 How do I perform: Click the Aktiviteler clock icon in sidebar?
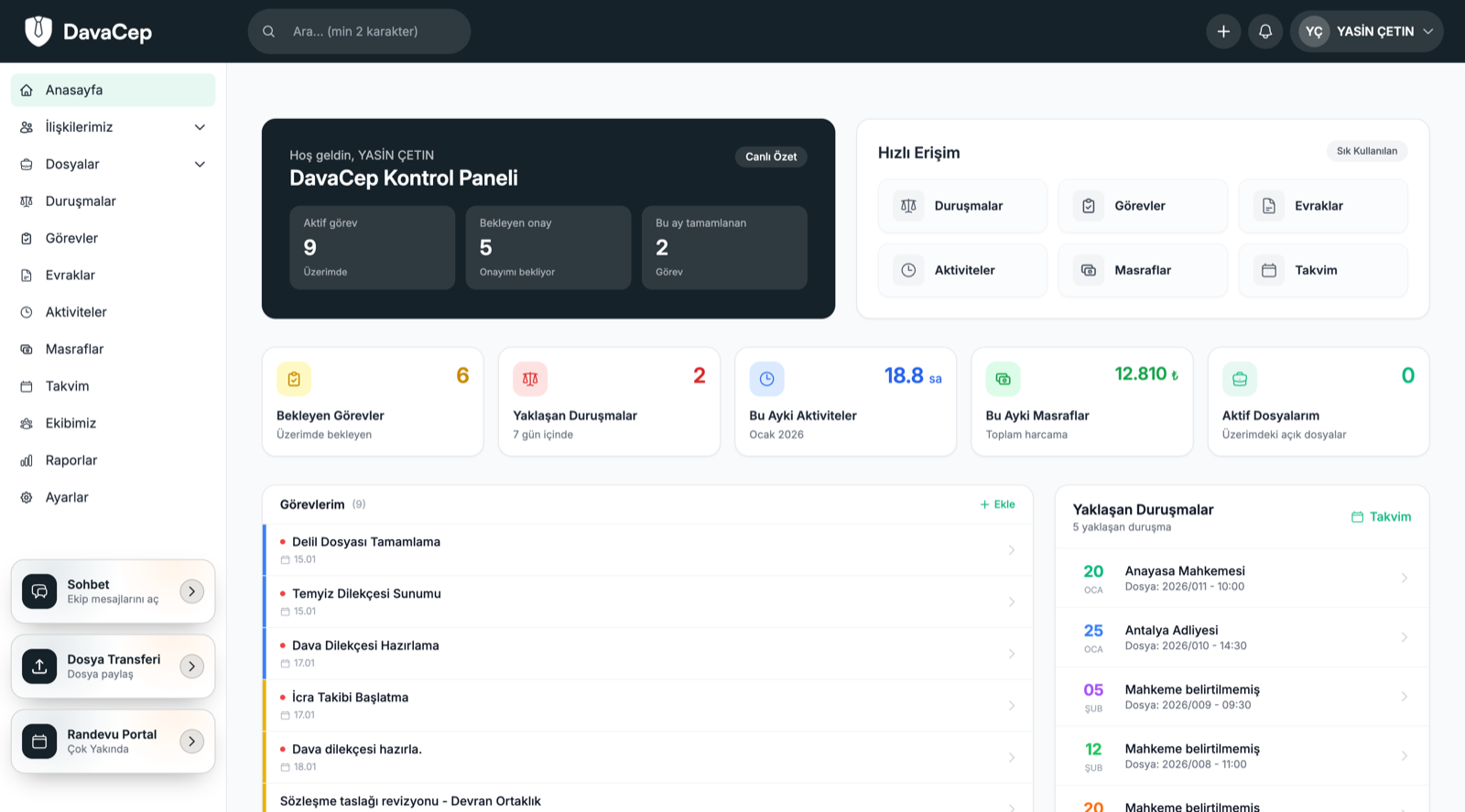point(27,312)
